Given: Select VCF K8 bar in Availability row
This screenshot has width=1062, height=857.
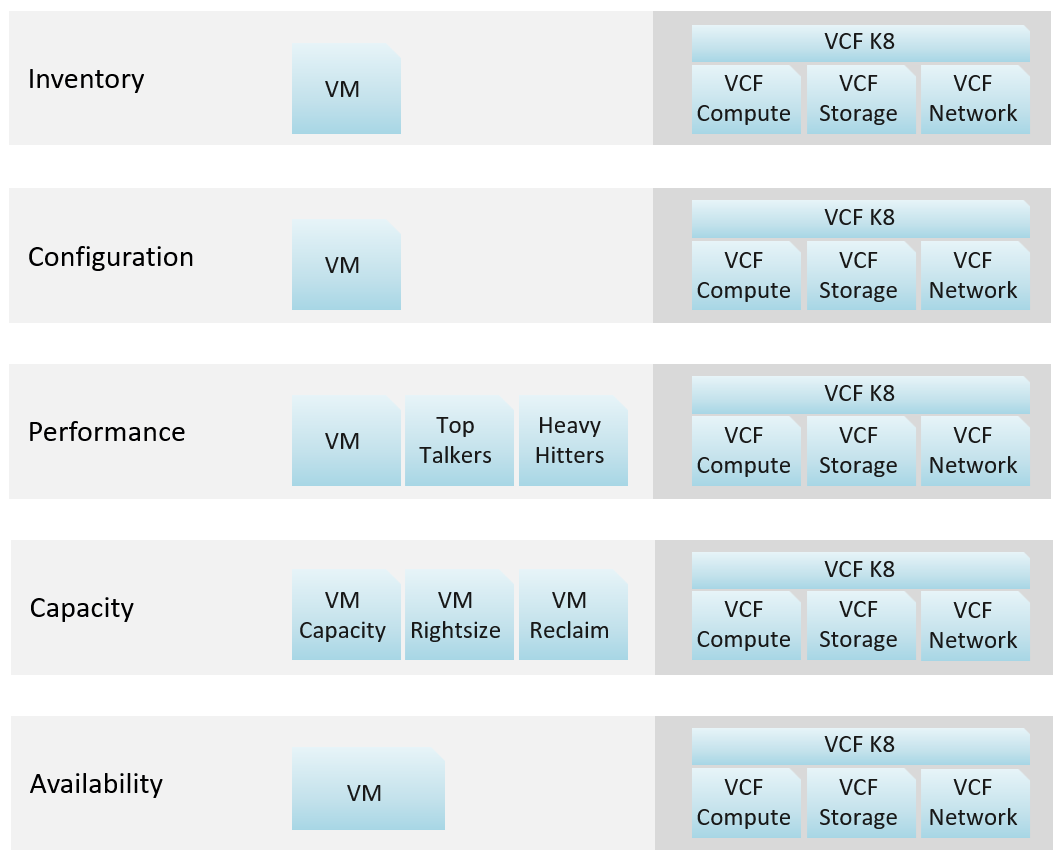Looking at the screenshot, I should click(x=861, y=747).
